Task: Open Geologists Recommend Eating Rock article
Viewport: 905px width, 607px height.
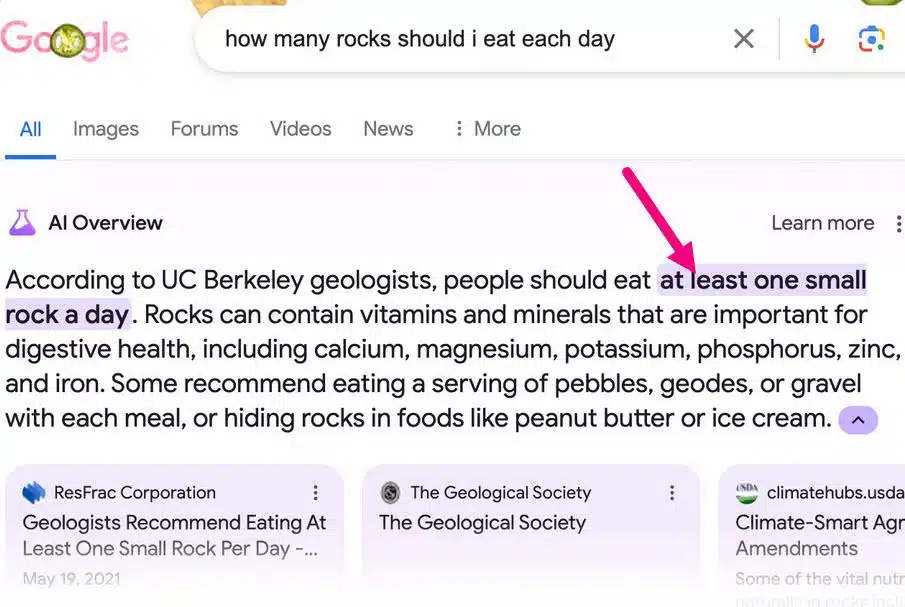Action: (174, 535)
